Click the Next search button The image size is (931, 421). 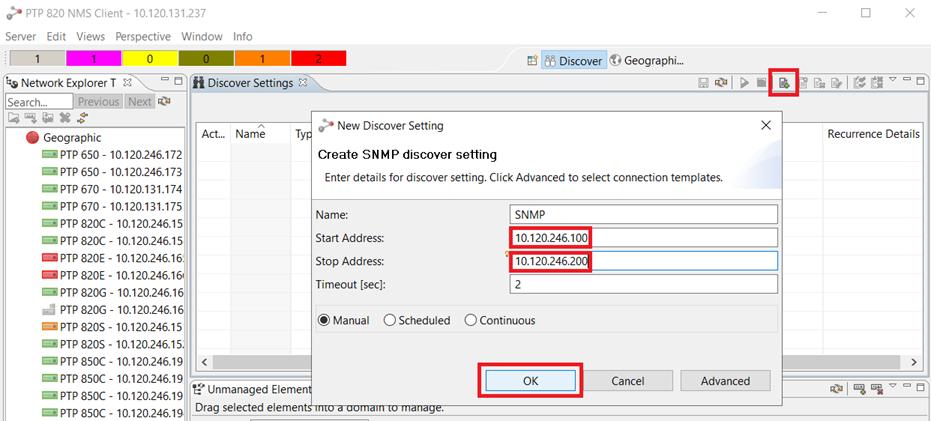click(140, 102)
